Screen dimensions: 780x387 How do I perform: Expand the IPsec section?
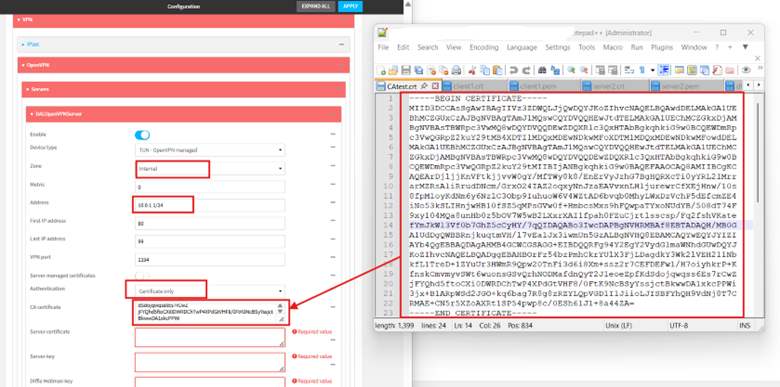tap(183, 44)
